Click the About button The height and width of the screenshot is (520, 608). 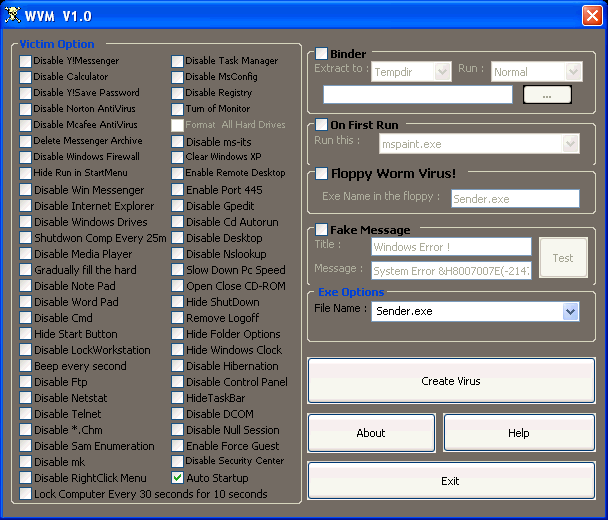371,433
